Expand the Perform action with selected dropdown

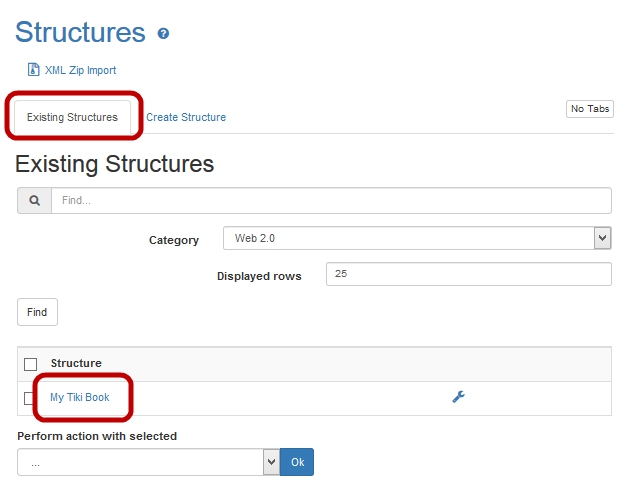(148, 462)
